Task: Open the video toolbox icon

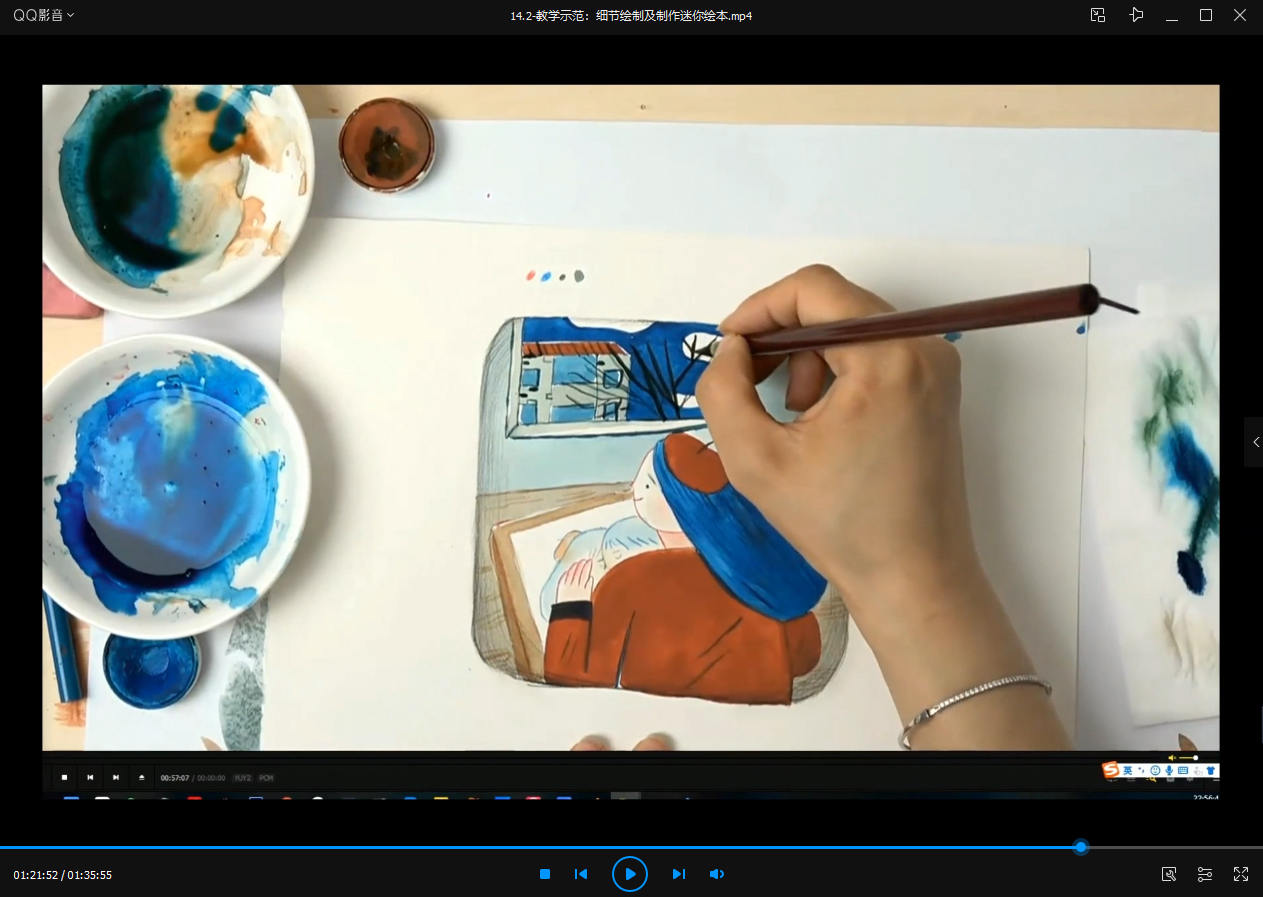Action: [x=1168, y=874]
